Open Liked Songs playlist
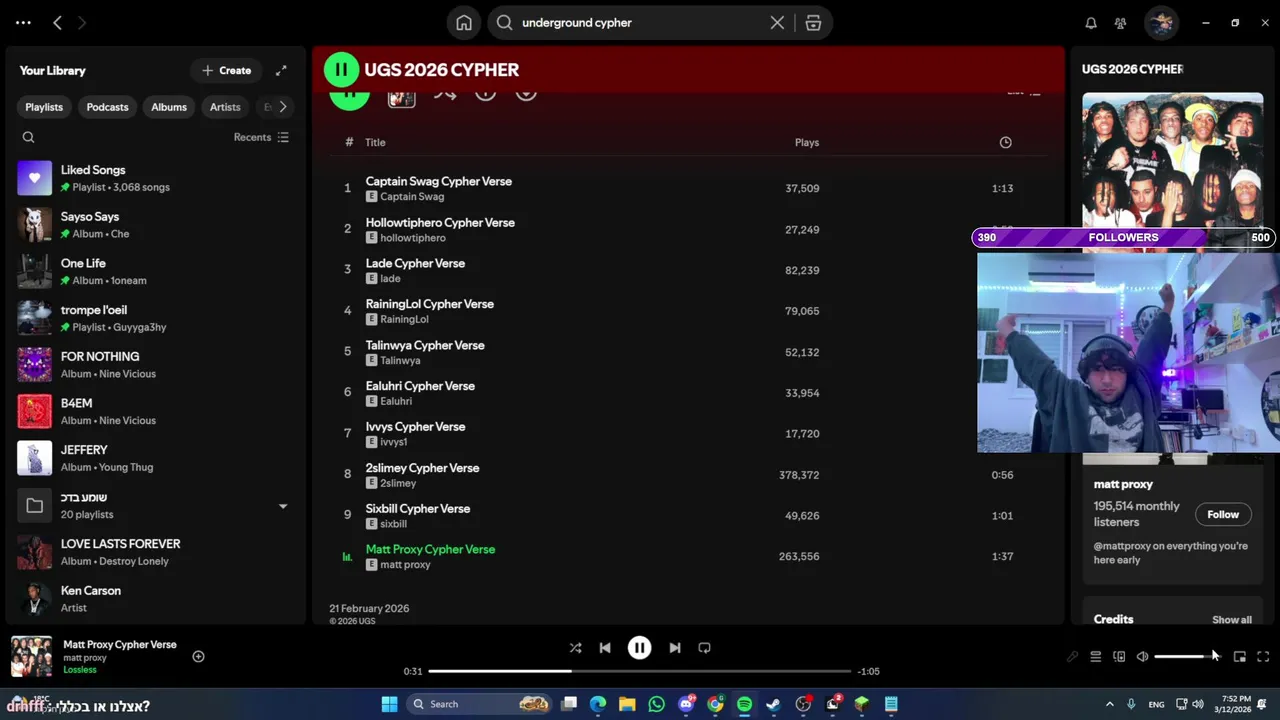 (155, 178)
